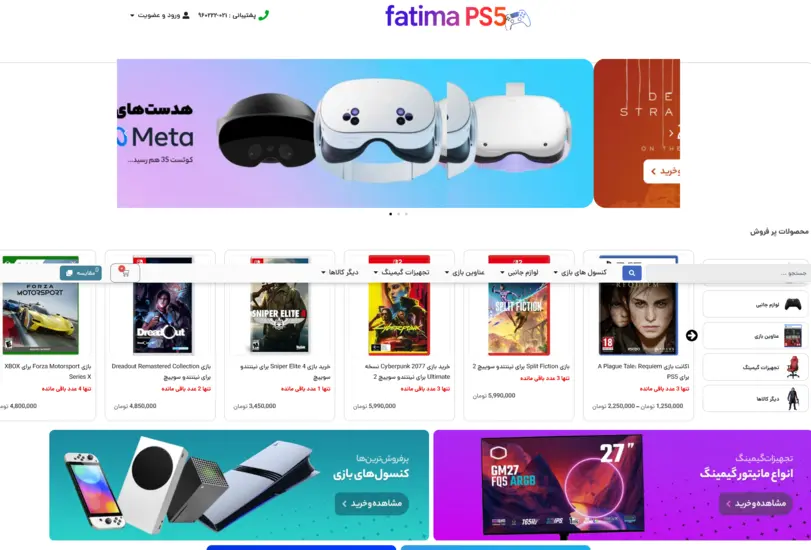Click the مقایسه compare button

click(81, 273)
